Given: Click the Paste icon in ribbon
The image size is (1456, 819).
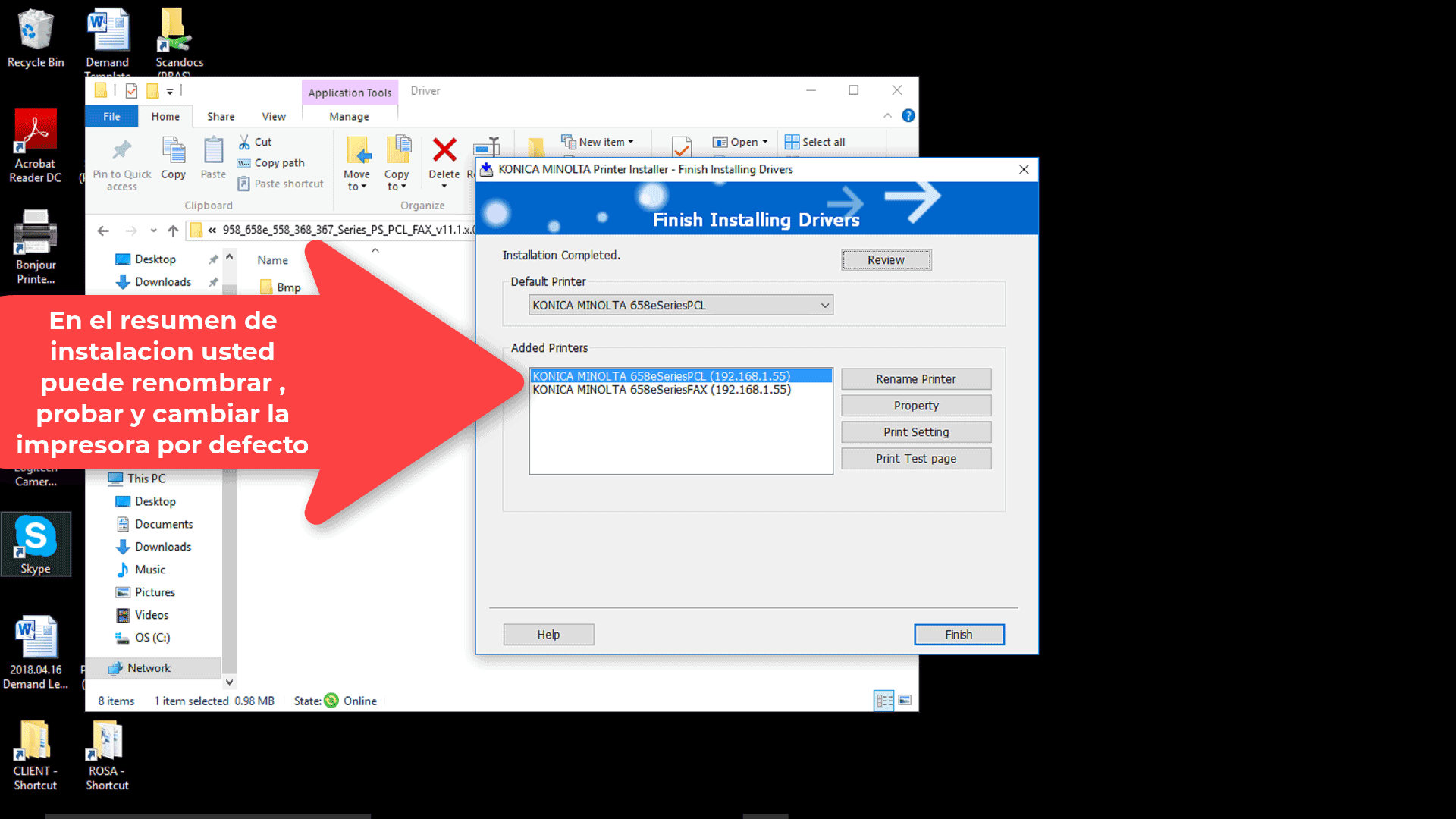Looking at the screenshot, I should [x=214, y=158].
